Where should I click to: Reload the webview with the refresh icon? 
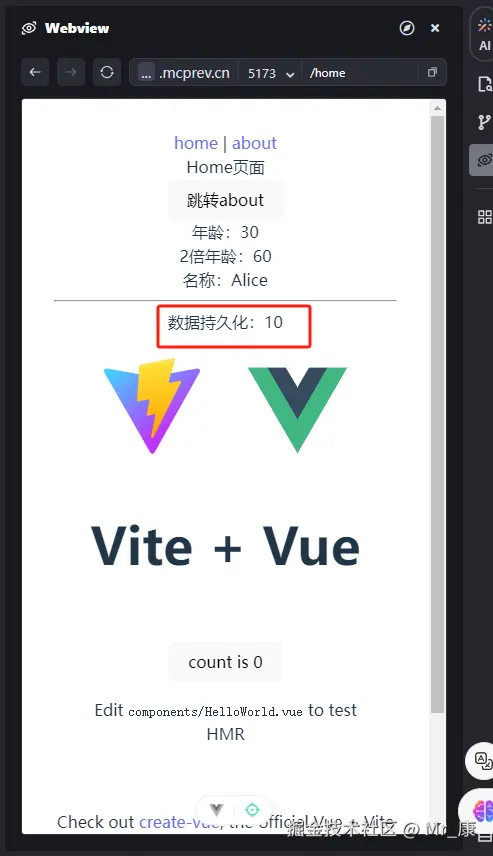pyautogui.click(x=107, y=72)
